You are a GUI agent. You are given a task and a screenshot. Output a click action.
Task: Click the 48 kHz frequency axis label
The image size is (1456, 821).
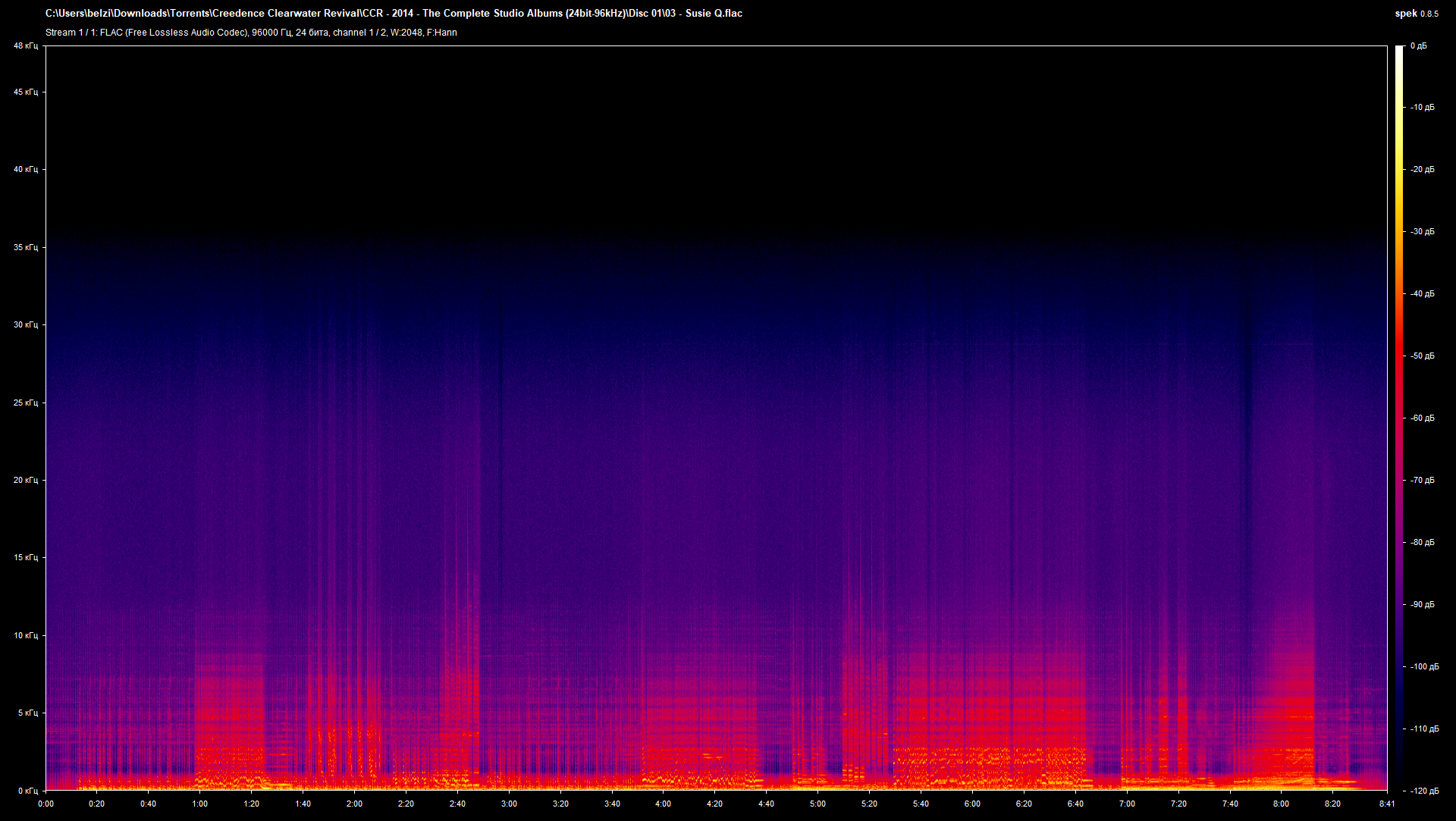26,45
